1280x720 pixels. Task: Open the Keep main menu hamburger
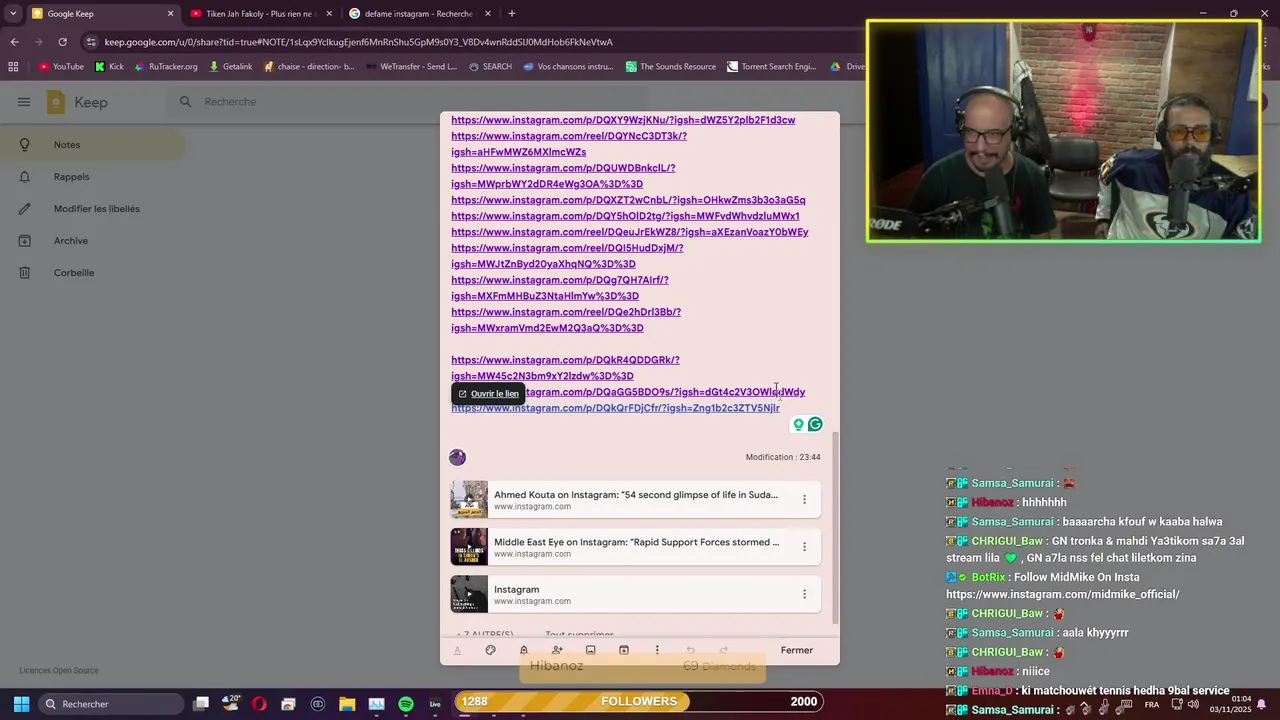click(x=24, y=102)
